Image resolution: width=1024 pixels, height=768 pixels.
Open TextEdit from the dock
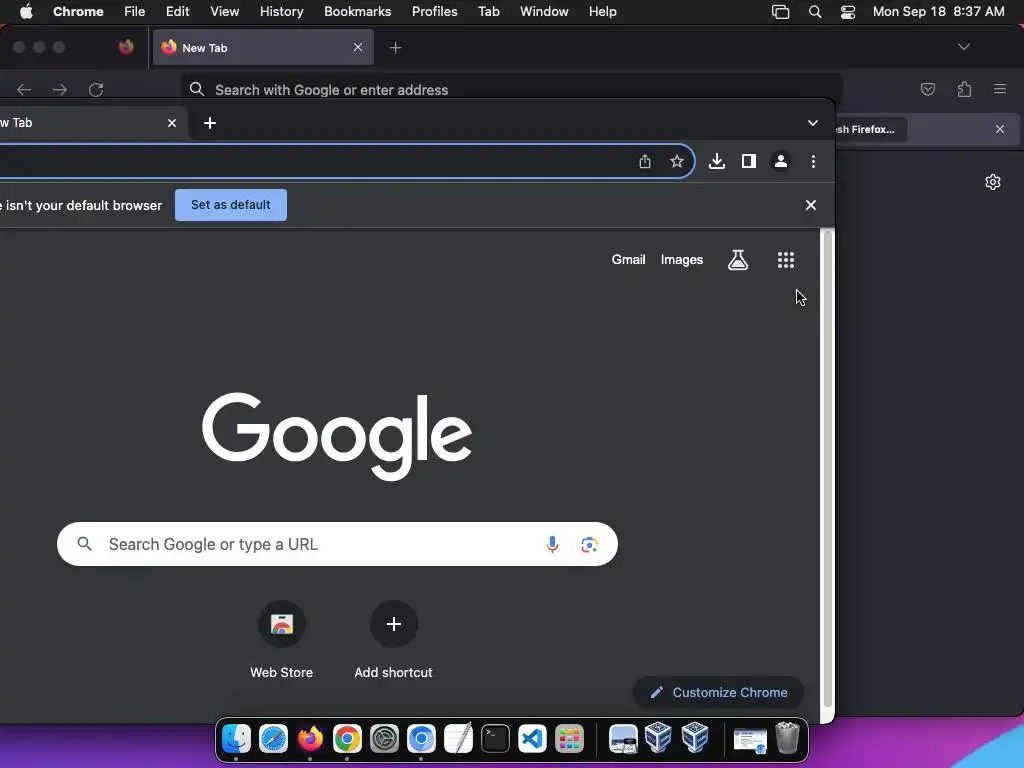click(x=458, y=739)
